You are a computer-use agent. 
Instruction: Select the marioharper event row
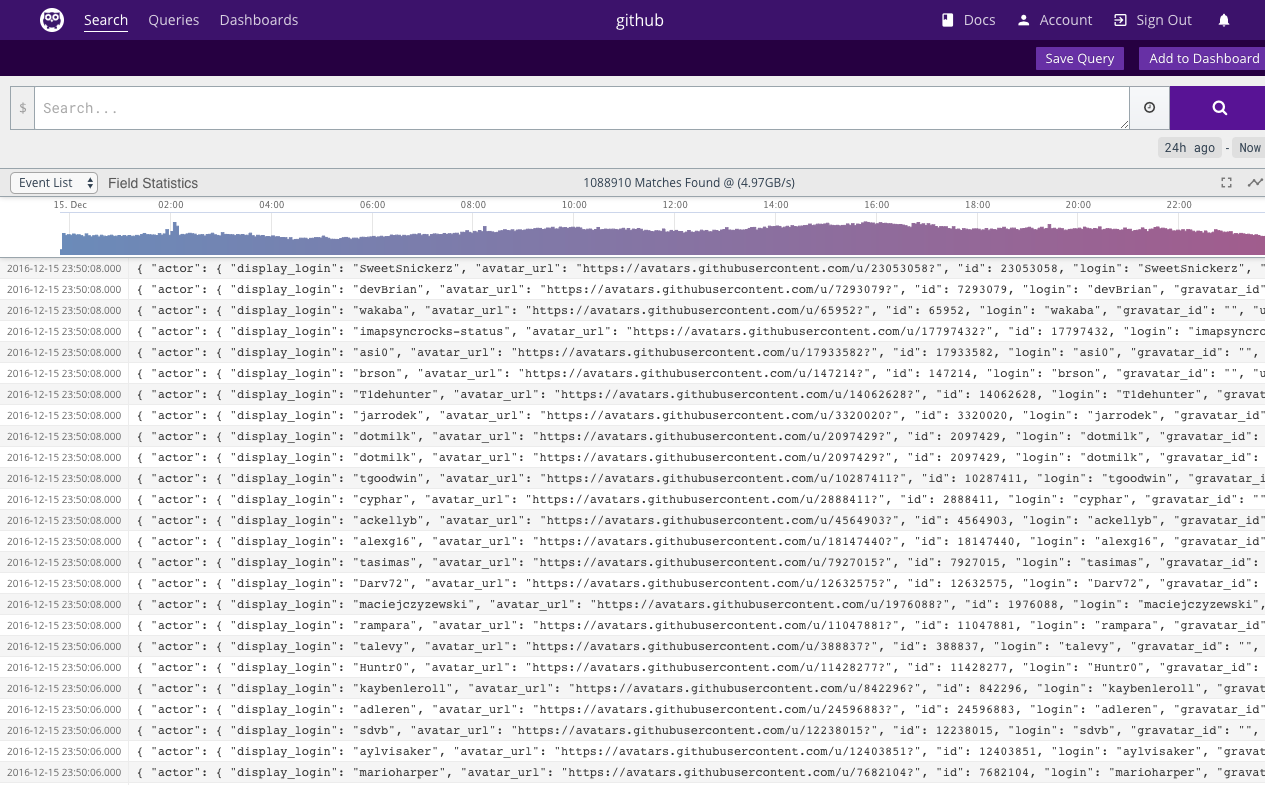[x=632, y=772]
